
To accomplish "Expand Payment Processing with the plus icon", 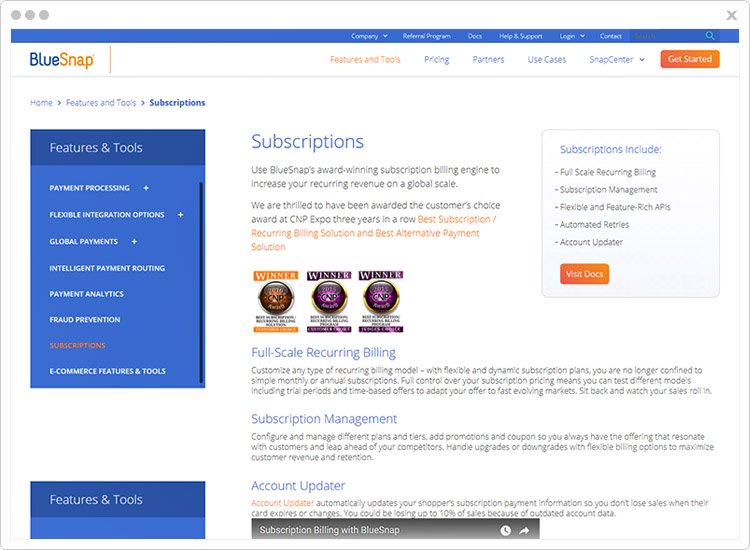I will click(x=146, y=188).
